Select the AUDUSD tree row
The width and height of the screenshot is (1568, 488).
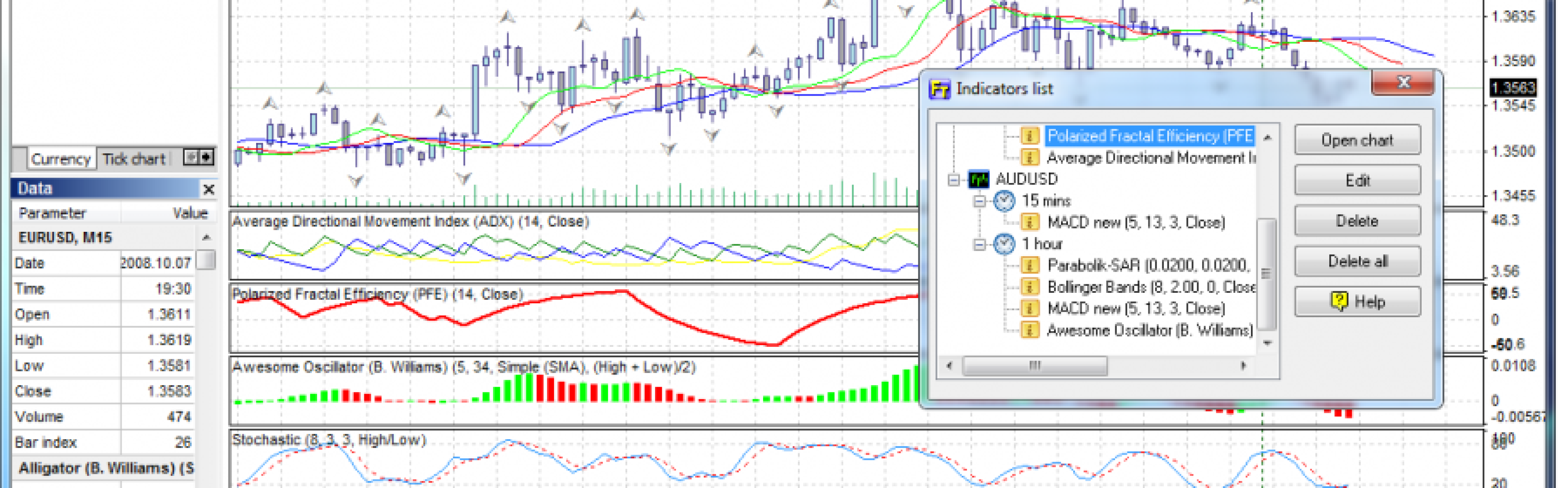[1026, 179]
